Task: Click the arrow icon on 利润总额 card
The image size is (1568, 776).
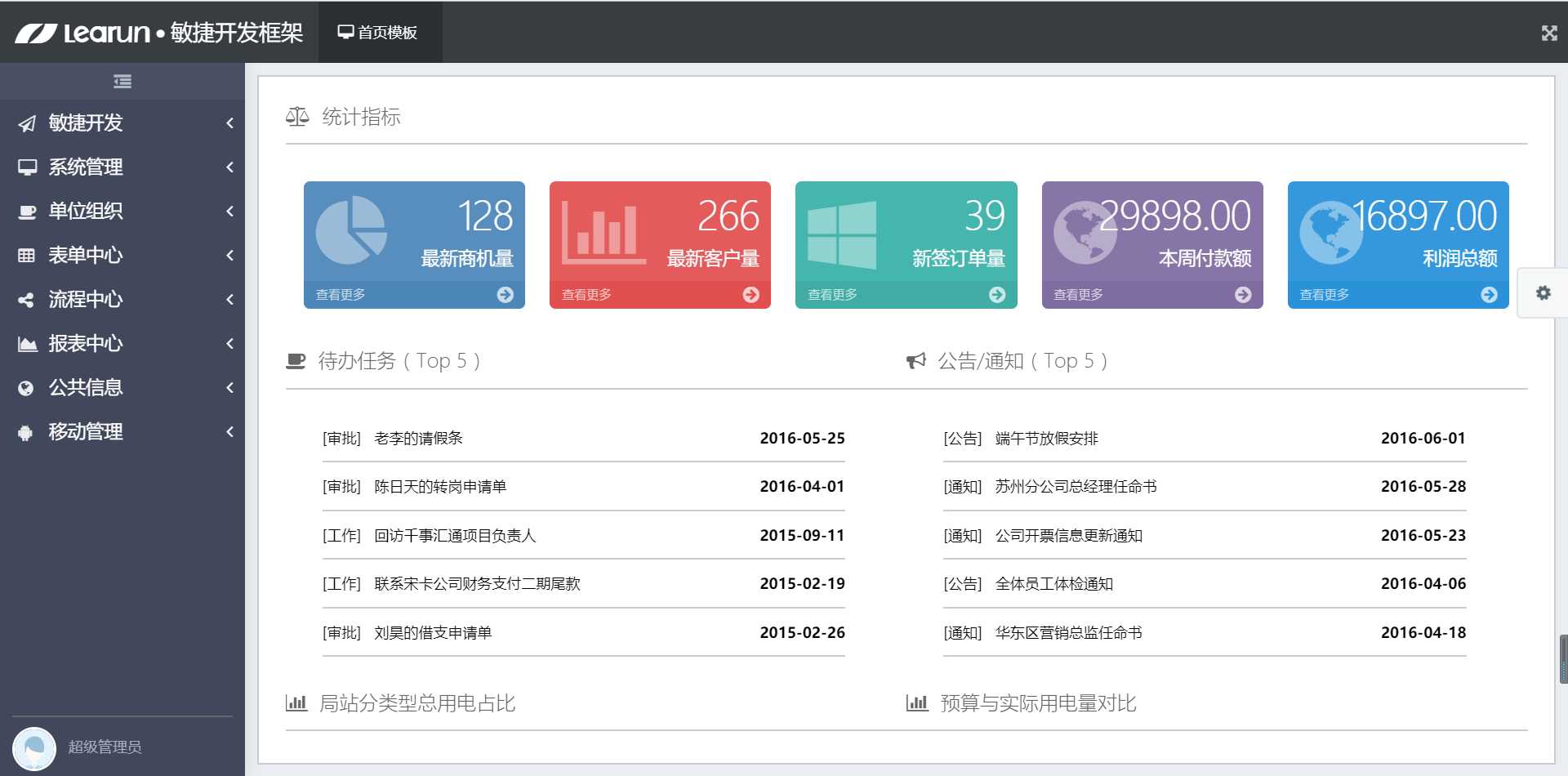Action: click(1489, 295)
